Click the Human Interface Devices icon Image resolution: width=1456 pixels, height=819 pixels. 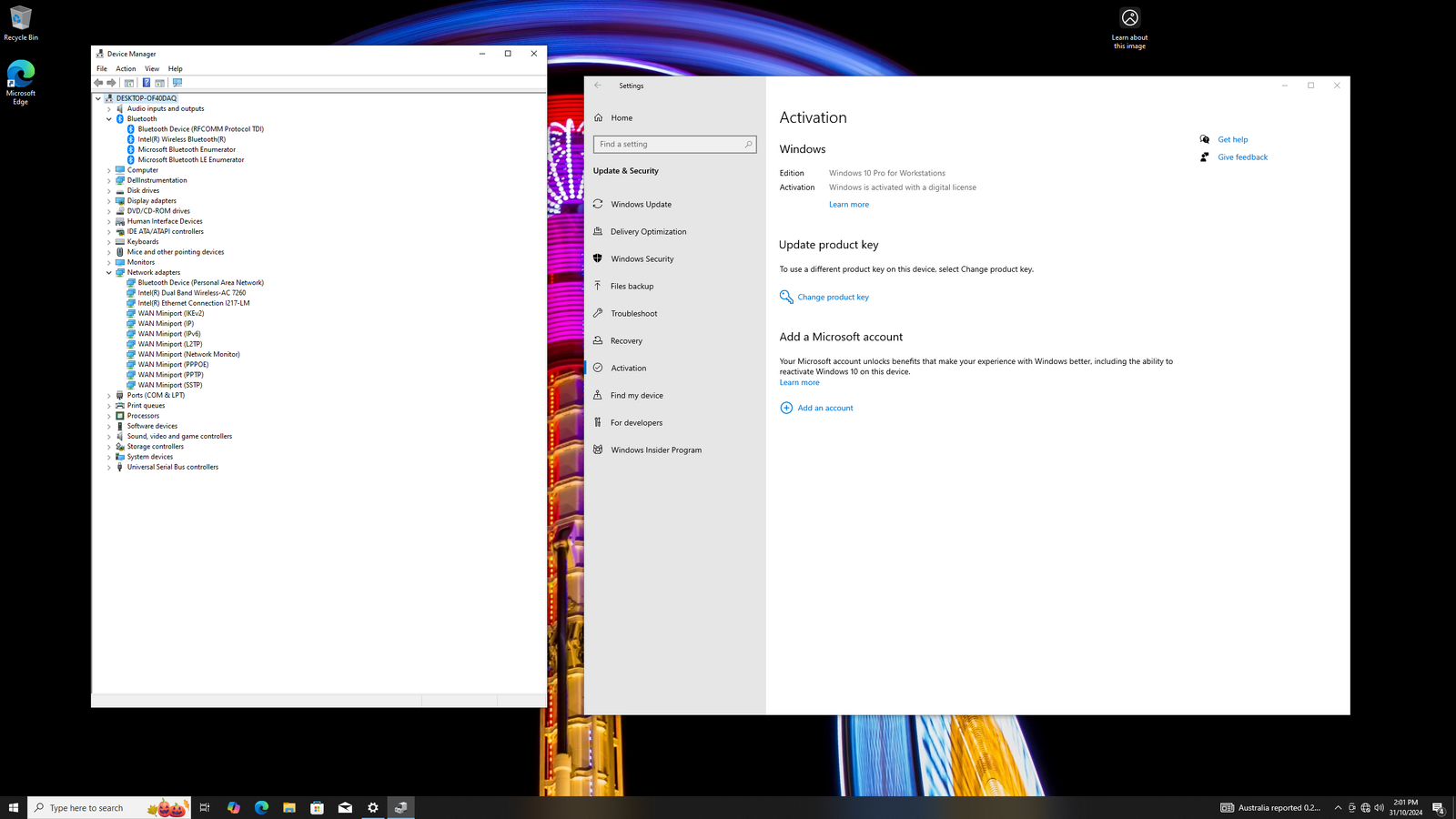pyautogui.click(x=120, y=221)
